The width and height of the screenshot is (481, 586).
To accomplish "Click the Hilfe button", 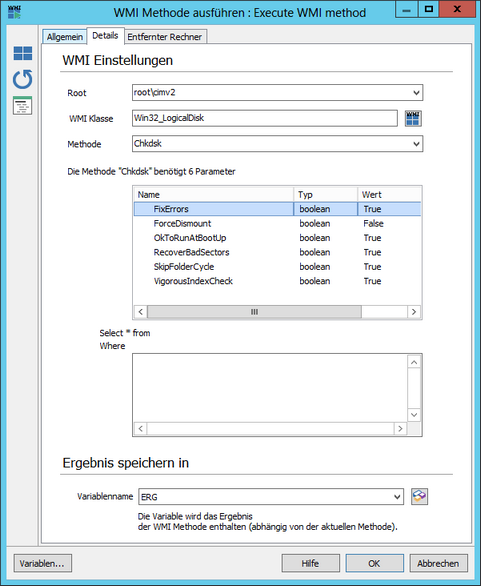I will (311, 563).
